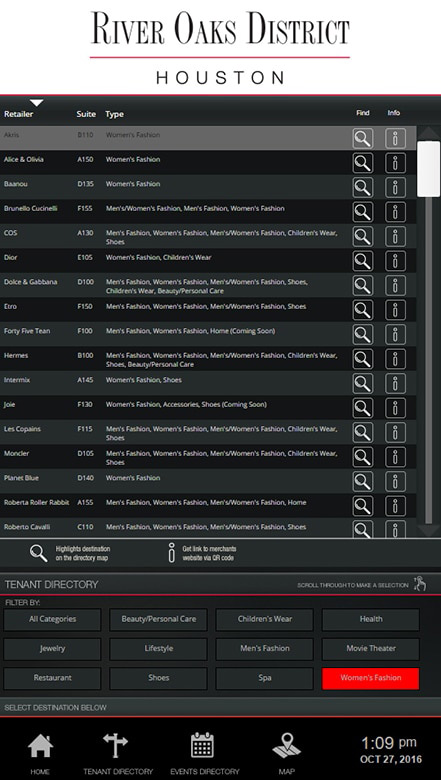This screenshot has width=441, height=780.
Task: Sort list by Retailer column
Action: pos(19,114)
